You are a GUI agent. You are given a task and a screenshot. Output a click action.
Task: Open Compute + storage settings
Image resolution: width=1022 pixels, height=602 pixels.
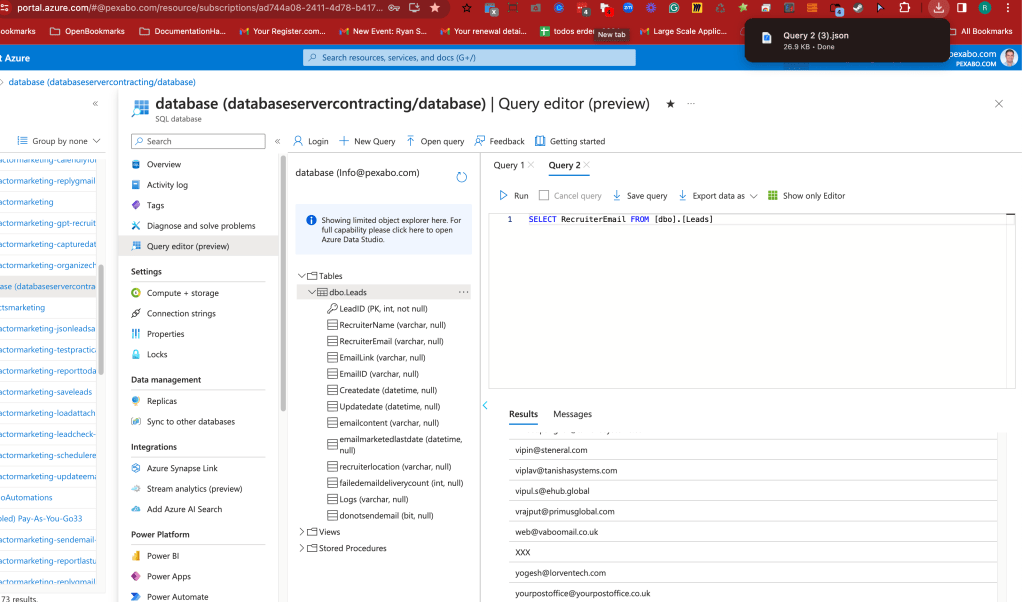point(182,293)
